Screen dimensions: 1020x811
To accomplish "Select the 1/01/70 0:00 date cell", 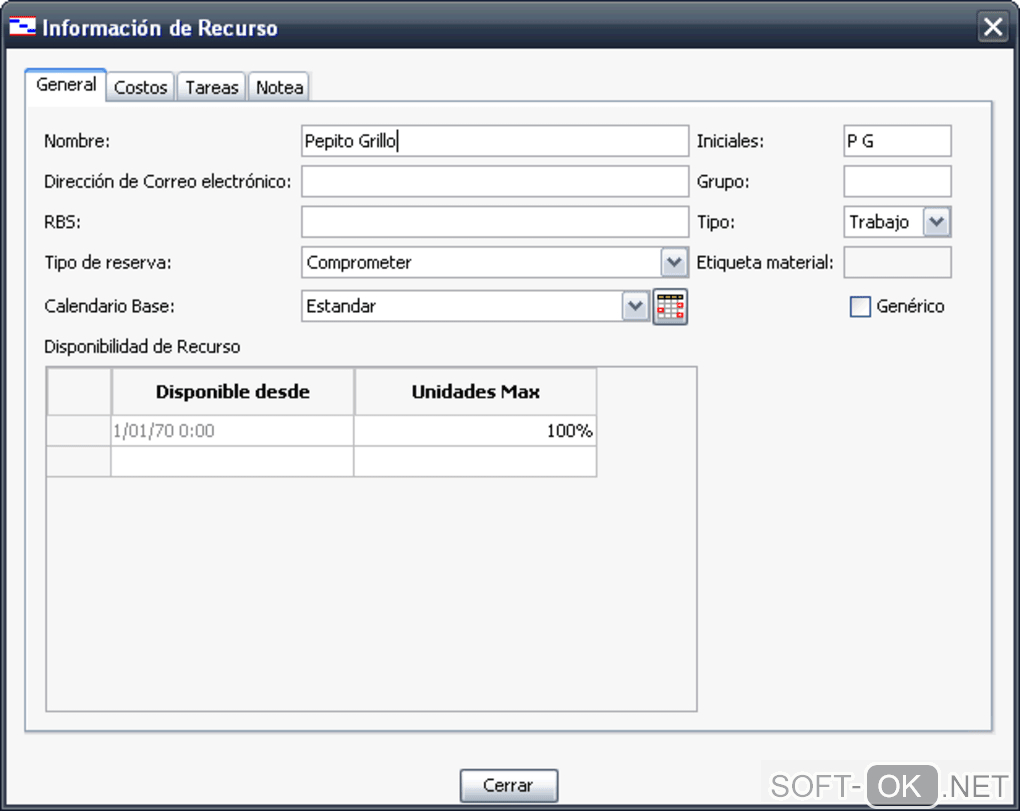I will tap(233, 431).
